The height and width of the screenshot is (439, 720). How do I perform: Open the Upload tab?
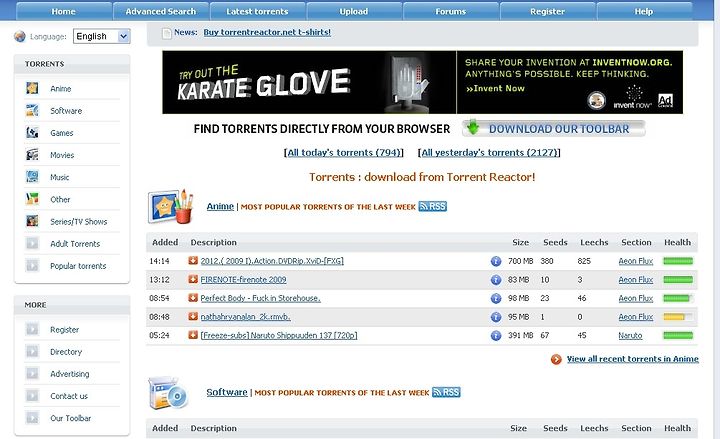click(x=354, y=11)
